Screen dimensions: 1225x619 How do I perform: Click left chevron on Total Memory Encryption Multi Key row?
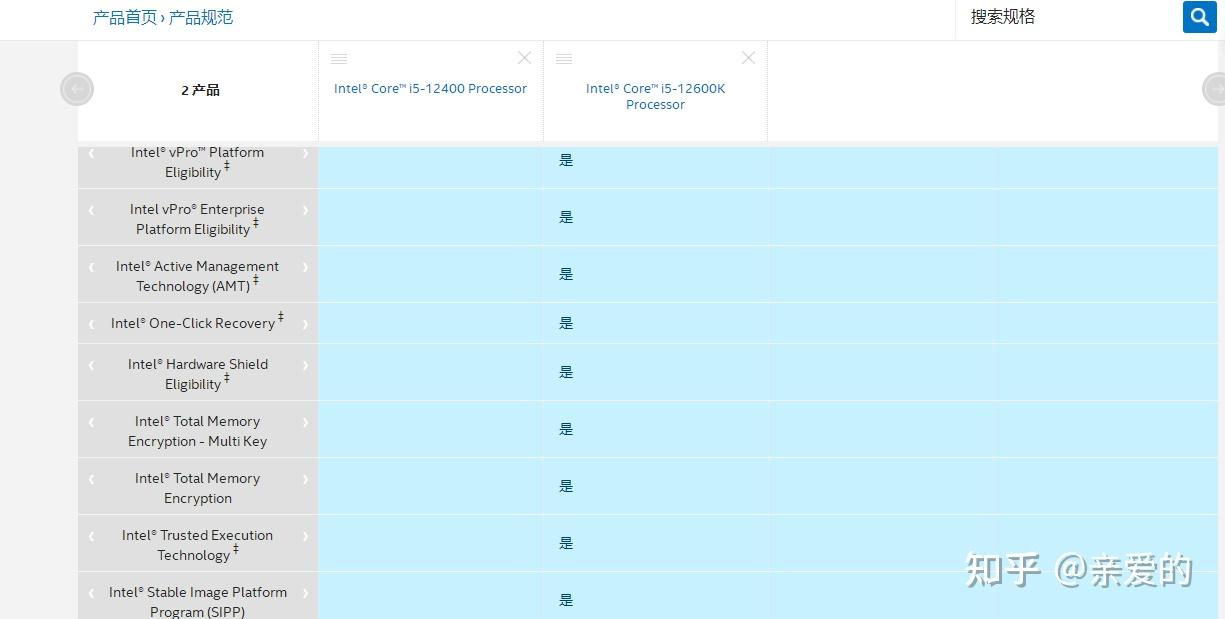coord(91,422)
